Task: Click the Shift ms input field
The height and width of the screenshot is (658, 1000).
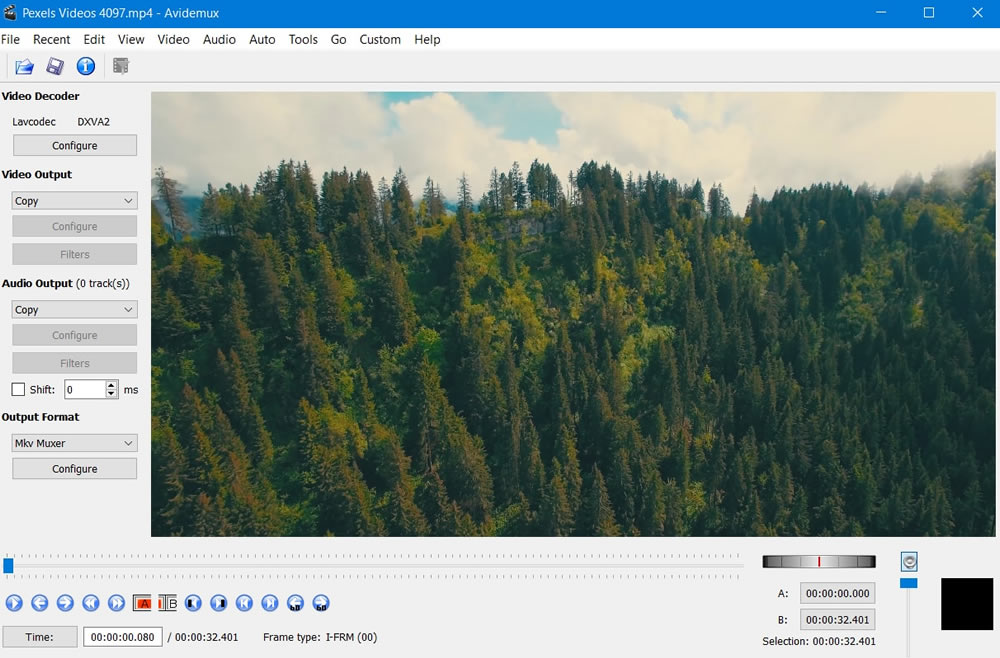Action: tap(85, 390)
